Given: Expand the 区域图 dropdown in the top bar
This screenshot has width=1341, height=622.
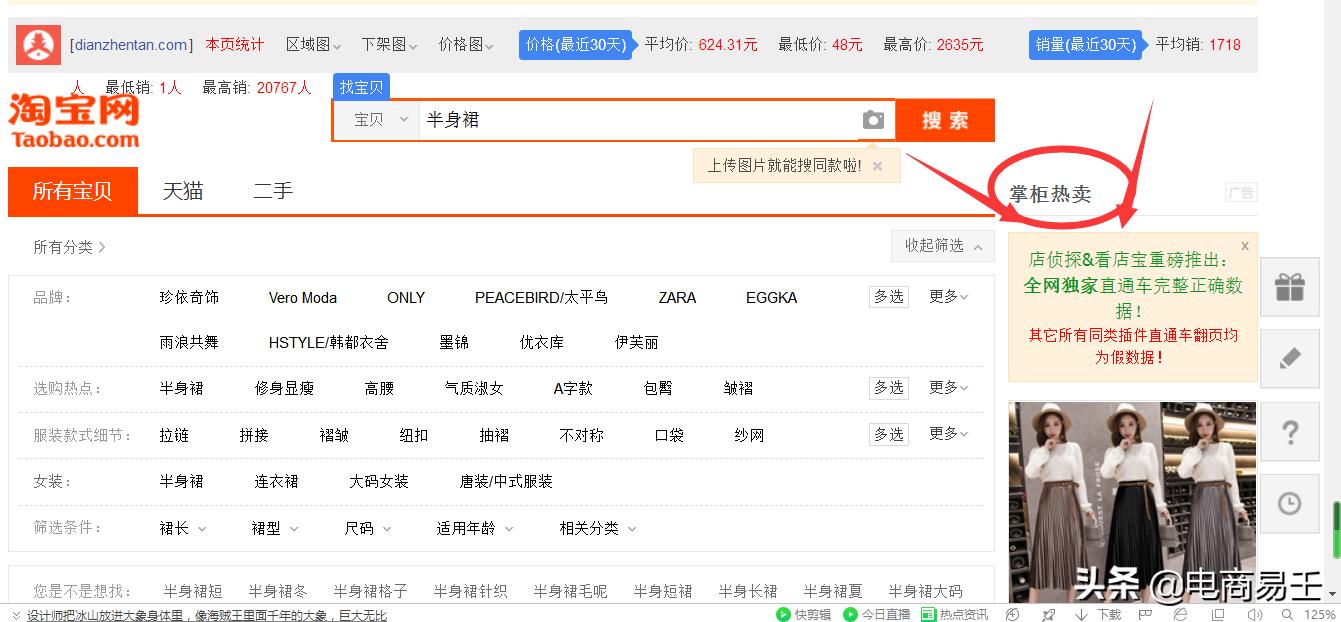Looking at the screenshot, I should point(310,44).
